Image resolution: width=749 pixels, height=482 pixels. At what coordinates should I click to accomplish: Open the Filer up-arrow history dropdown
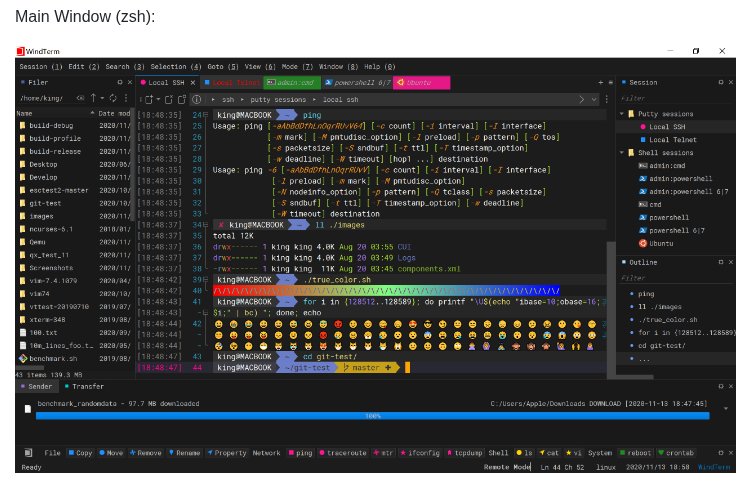point(102,98)
